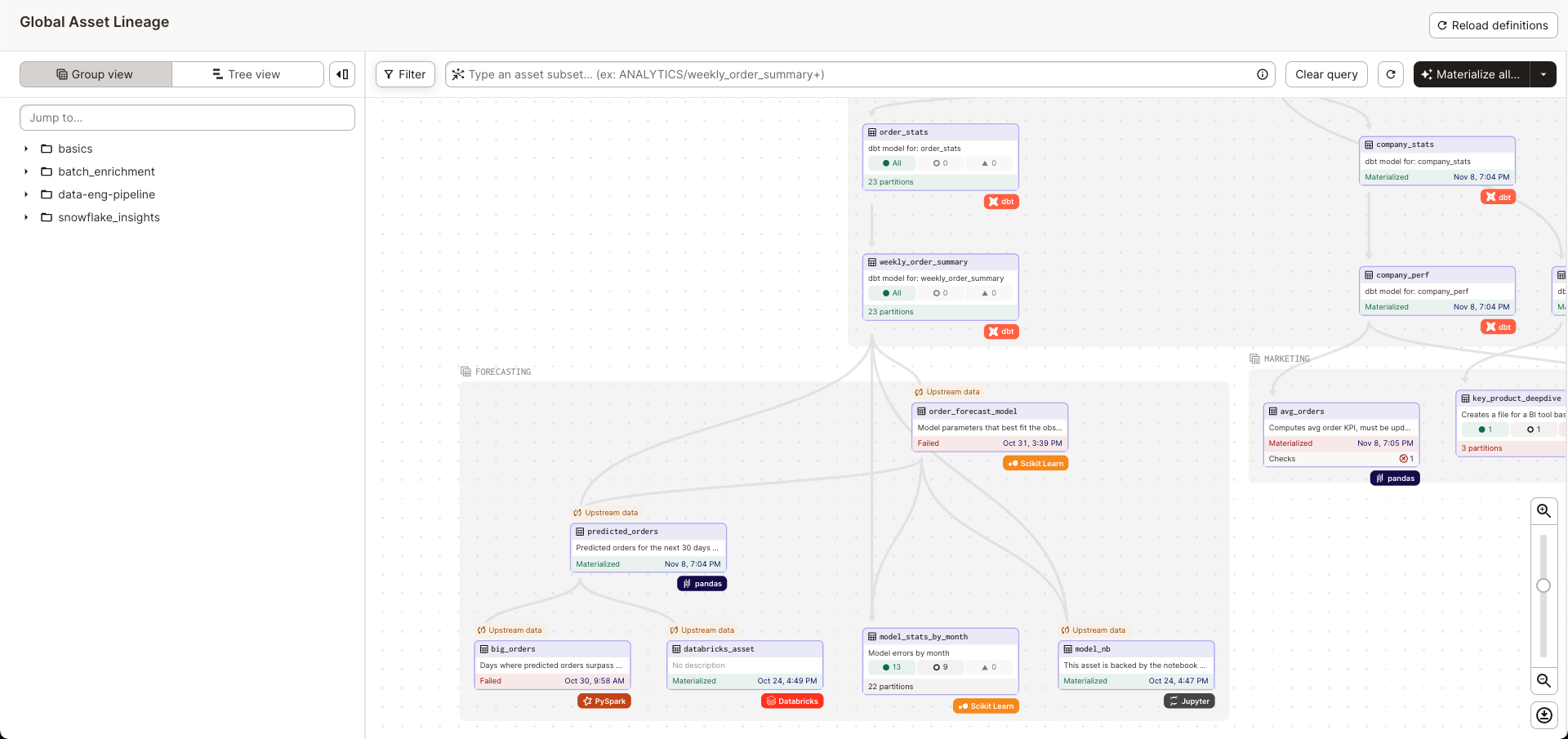Click Clear query button

[x=1326, y=74]
